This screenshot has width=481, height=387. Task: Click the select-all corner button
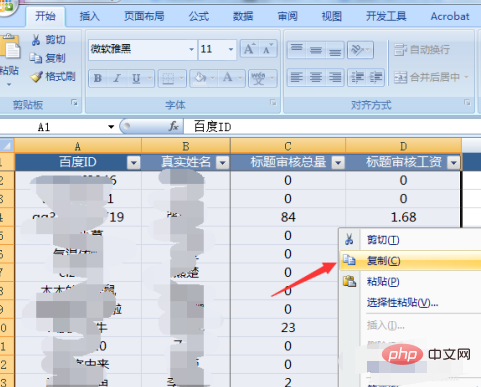(7, 146)
